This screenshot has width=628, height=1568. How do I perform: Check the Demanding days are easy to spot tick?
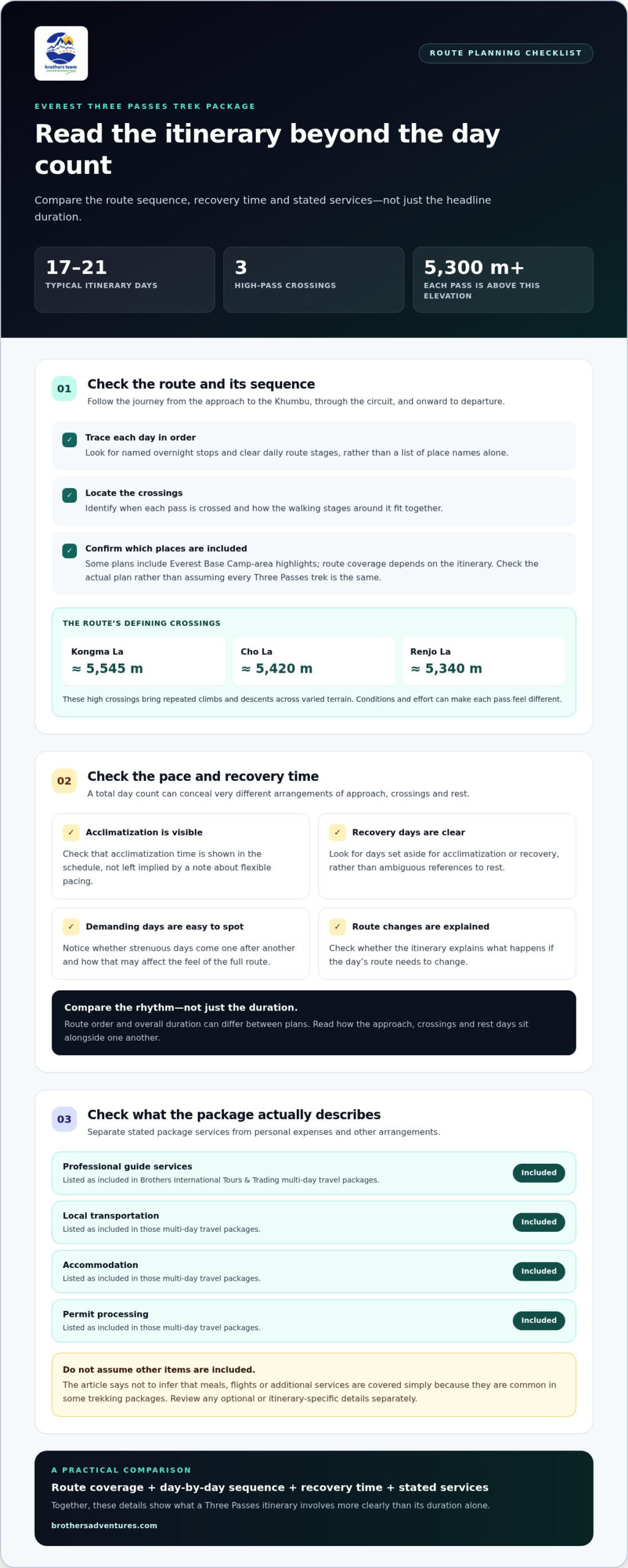click(x=71, y=926)
